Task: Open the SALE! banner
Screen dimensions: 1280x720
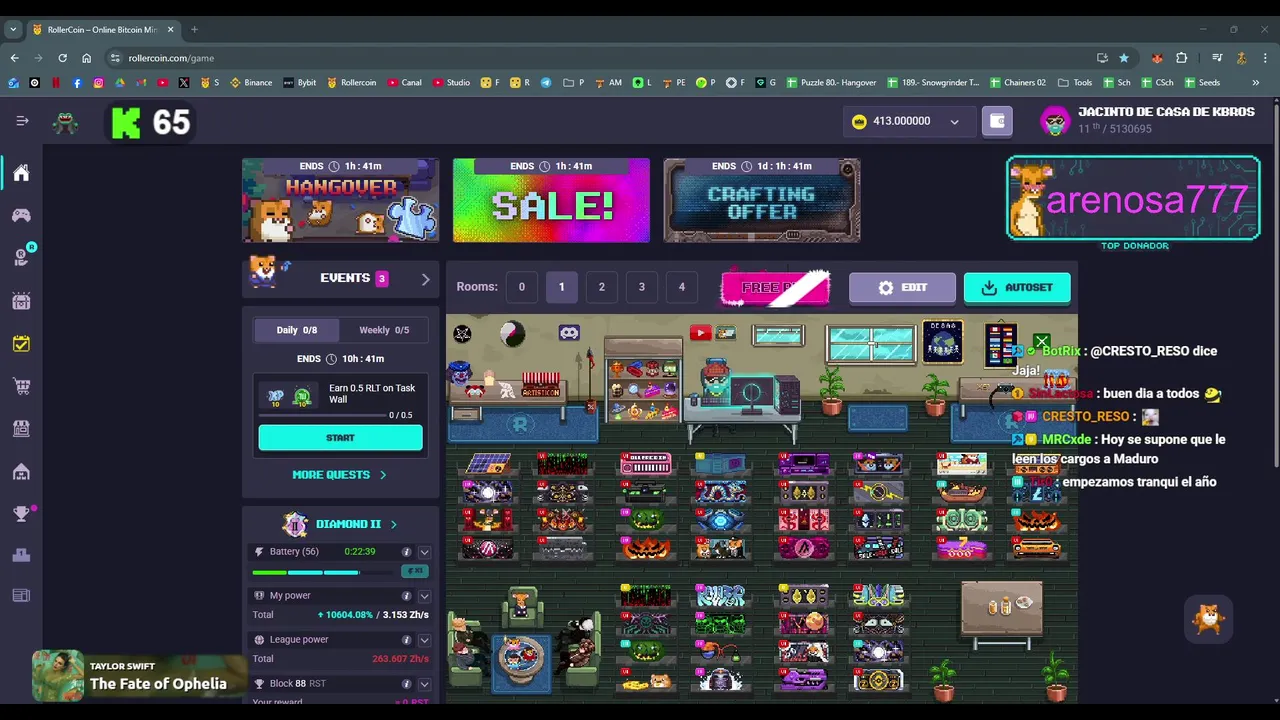Action: click(551, 200)
